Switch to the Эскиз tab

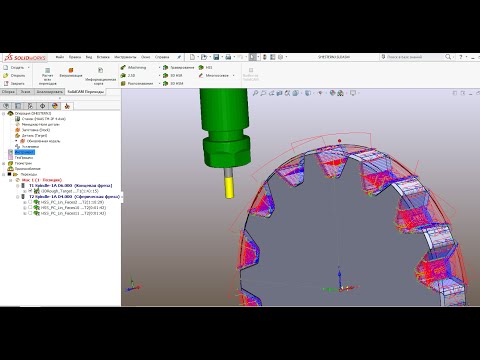point(25,92)
